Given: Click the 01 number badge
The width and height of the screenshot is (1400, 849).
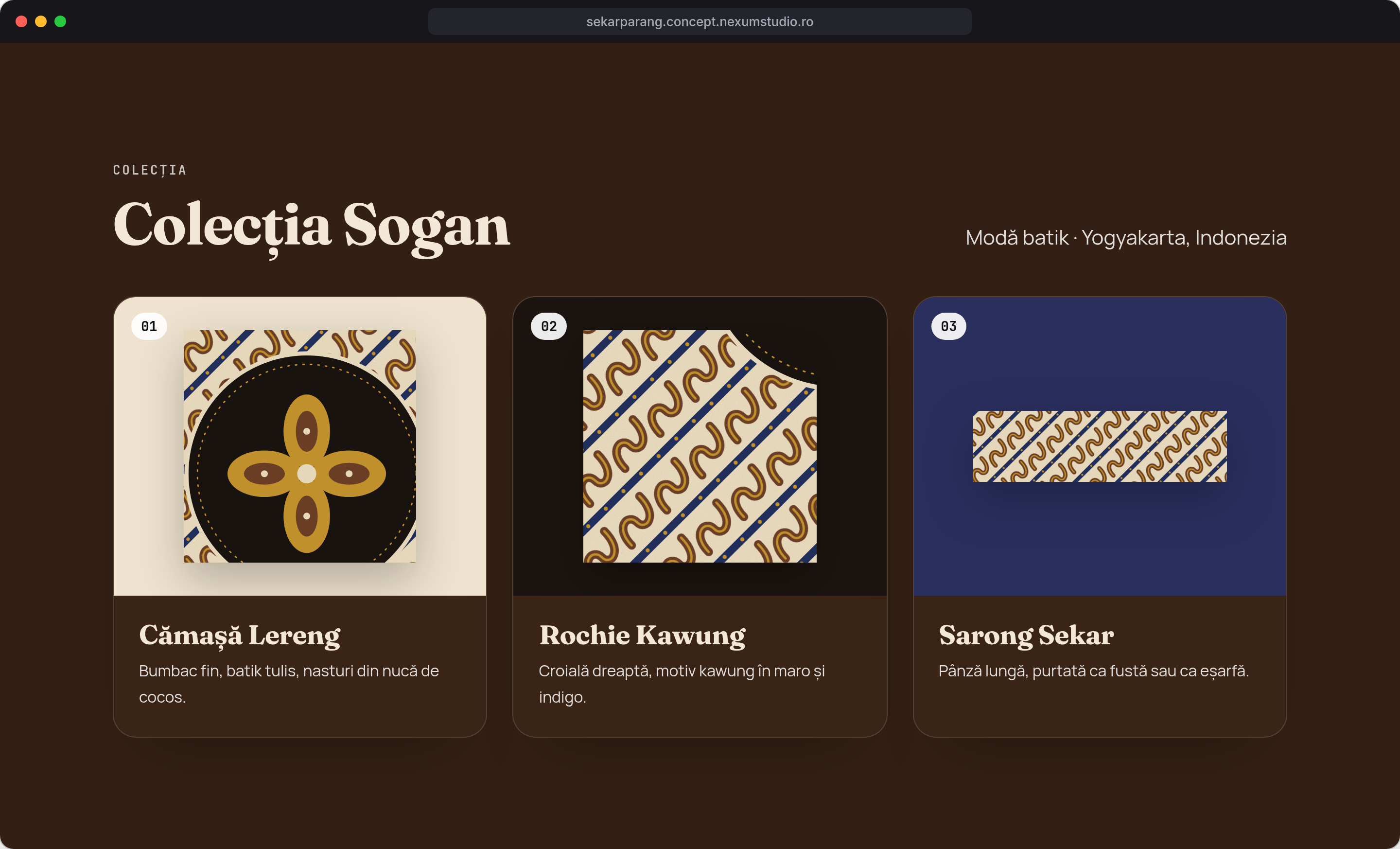Looking at the screenshot, I should [x=149, y=326].
